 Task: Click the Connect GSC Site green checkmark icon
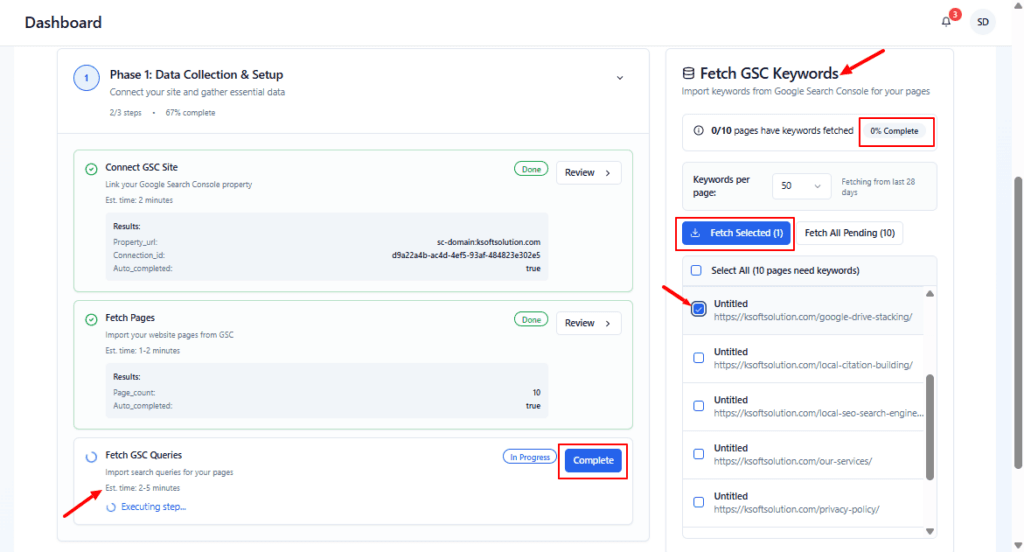click(92, 169)
